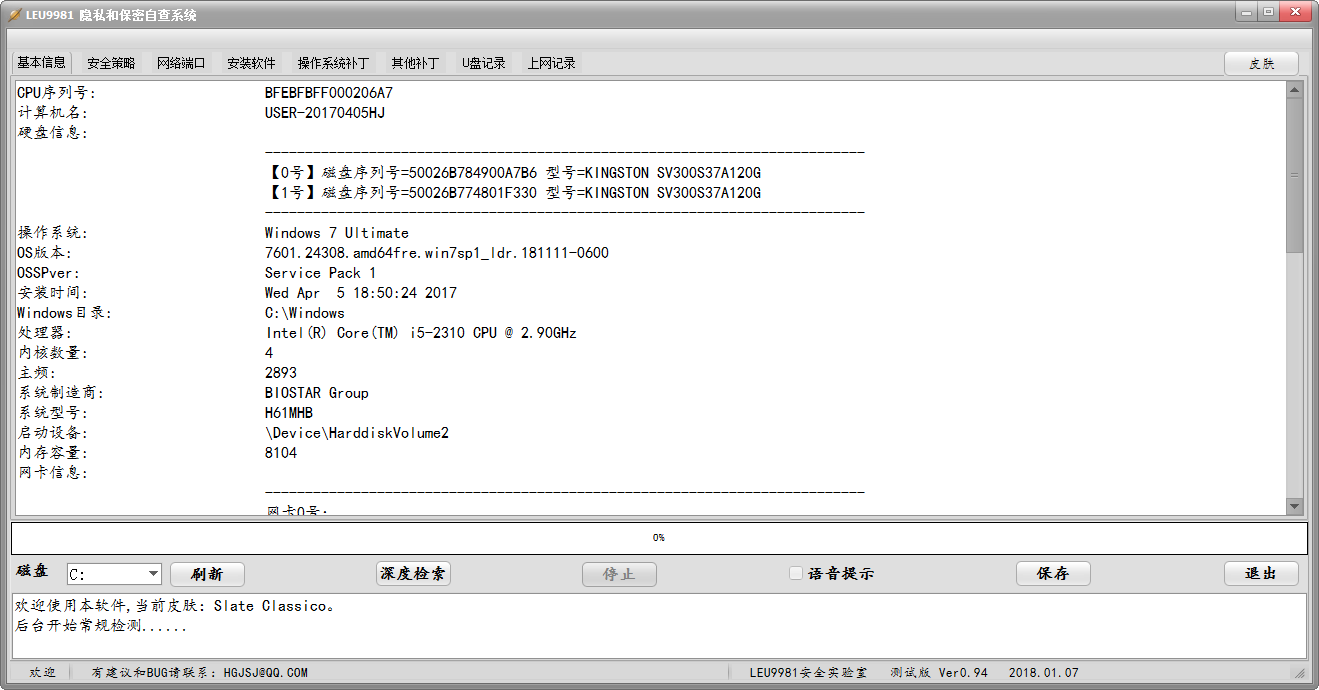Go to the 操作系统补丁 tab
This screenshot has width=1319, height=690.
pos(333,63)
